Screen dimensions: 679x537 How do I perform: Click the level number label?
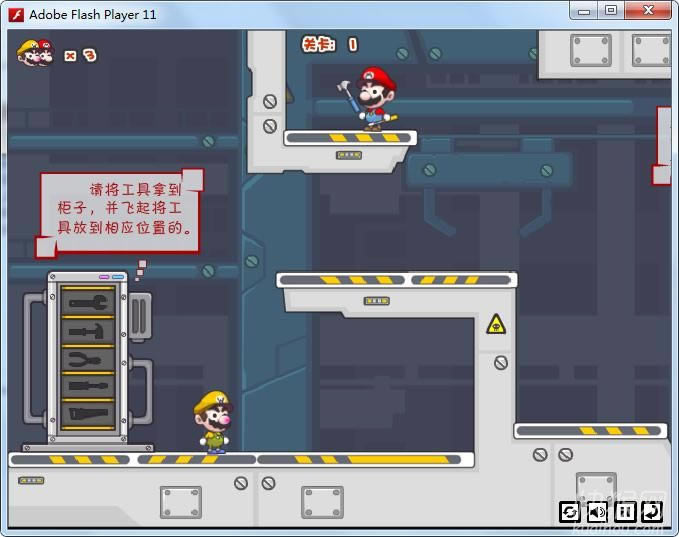pyautogui.click(x=330, y=44)
